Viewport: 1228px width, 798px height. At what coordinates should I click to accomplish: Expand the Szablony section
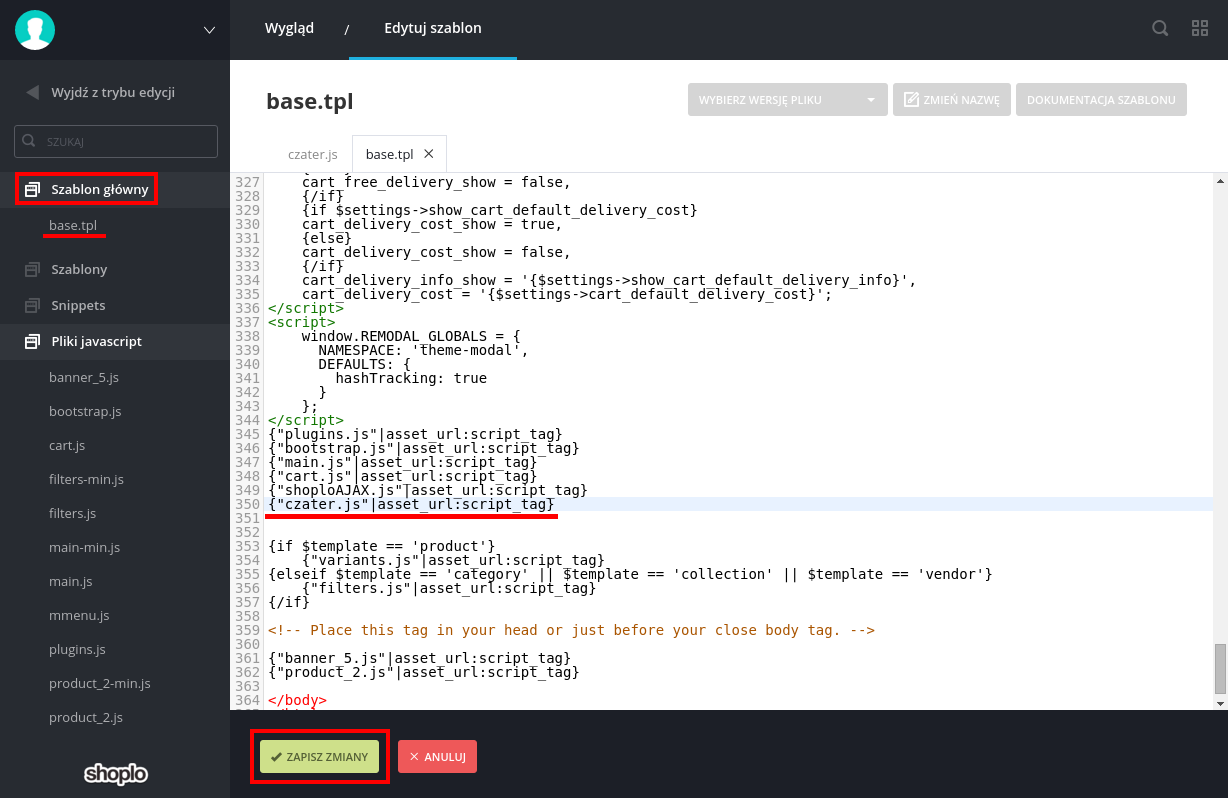point(79,269)
